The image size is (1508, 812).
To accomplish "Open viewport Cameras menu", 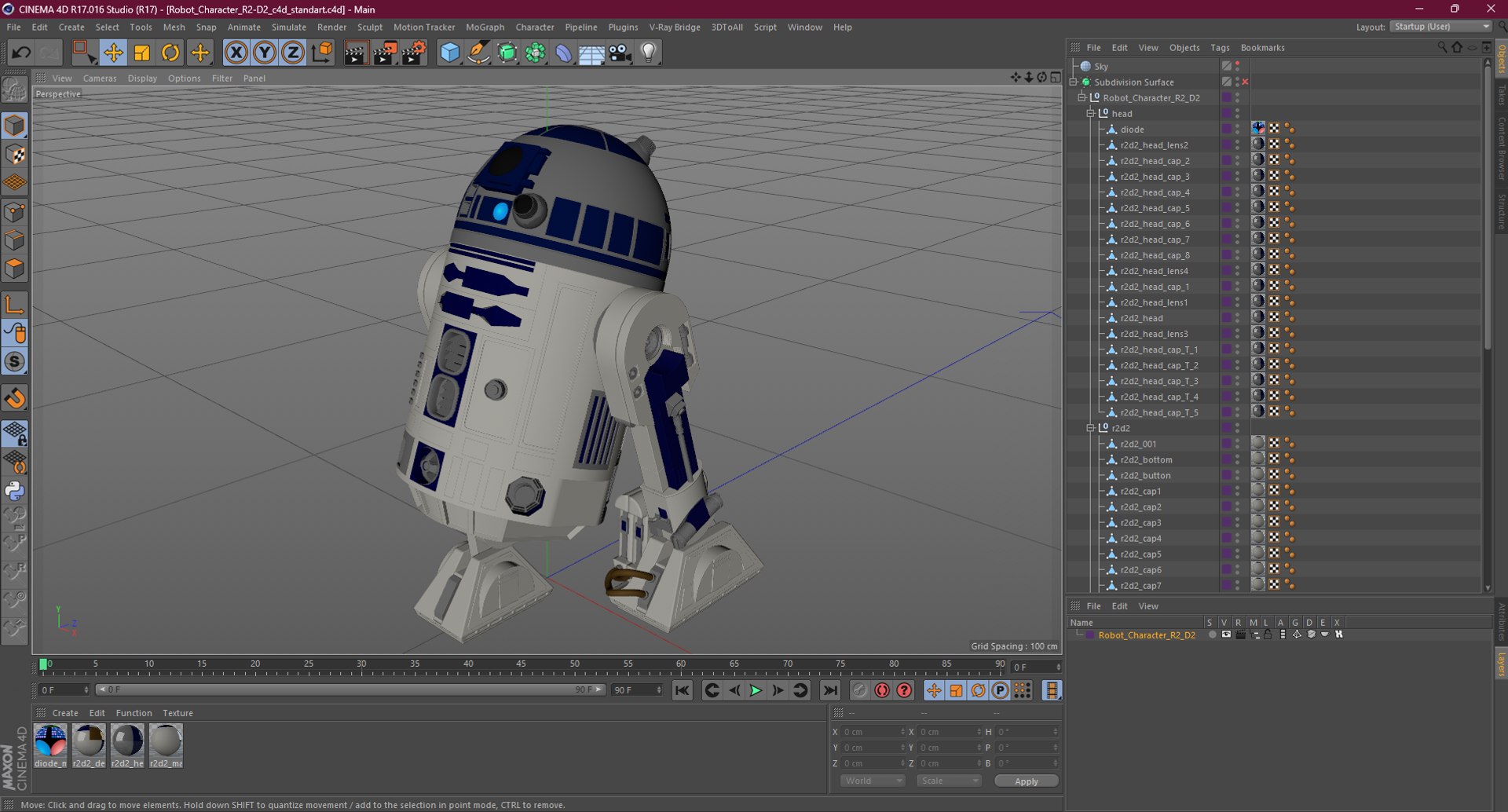I will (x=100, y=78).
